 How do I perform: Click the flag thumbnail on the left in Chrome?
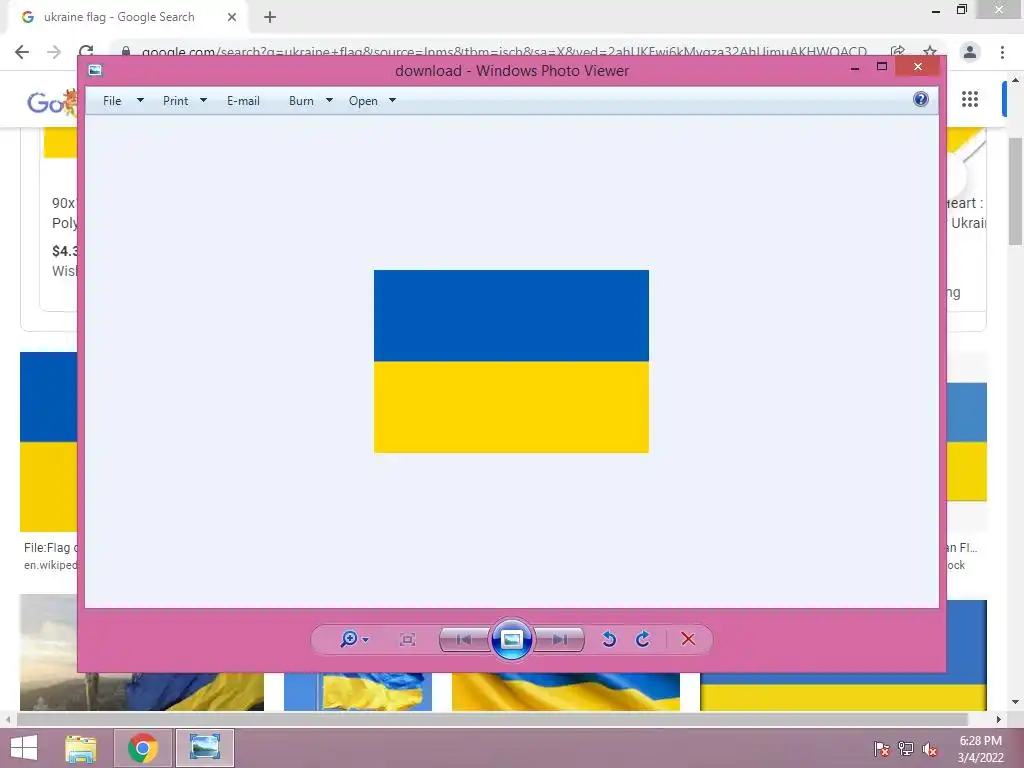[48, 441]
